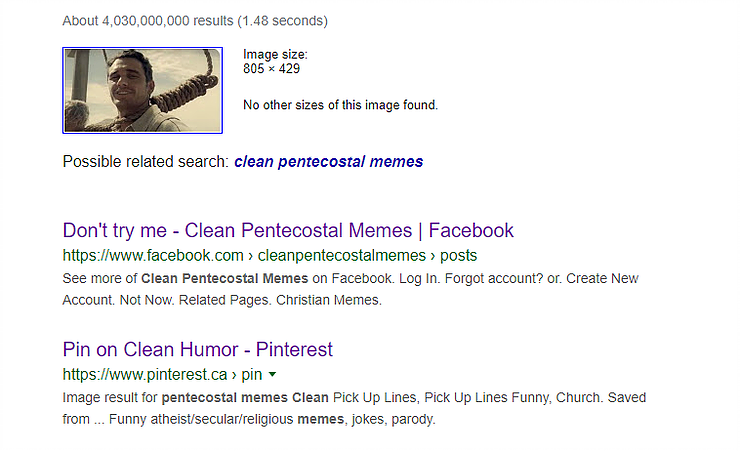Click the 'Image size:' label
This screenshot has height=451, width=740.
coord(275,54)
